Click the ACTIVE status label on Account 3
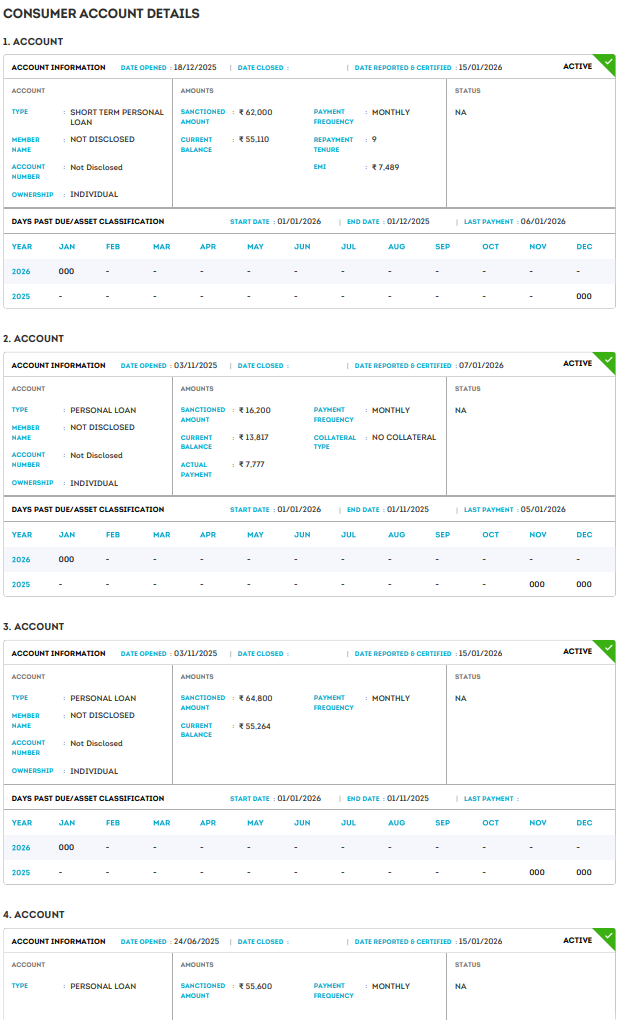This screenshot has width=627, height=1022. 577,651
